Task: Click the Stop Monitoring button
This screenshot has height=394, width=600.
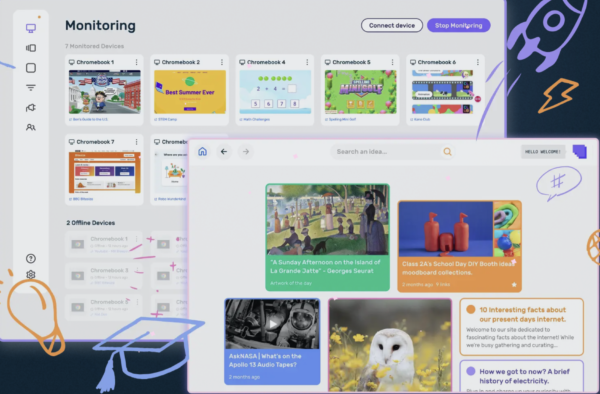Action: (x=458, y=26)
